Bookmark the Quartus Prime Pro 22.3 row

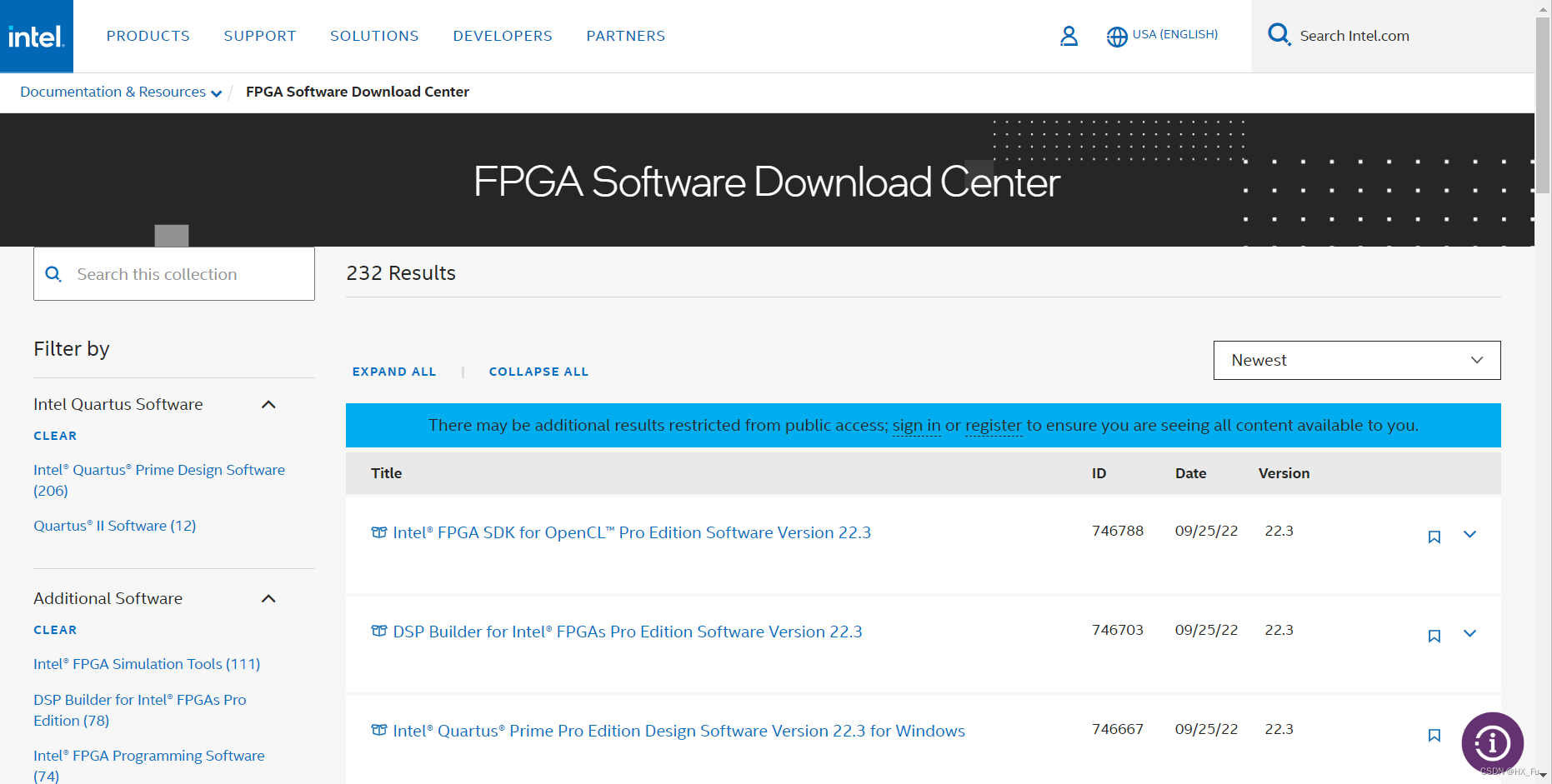(x=1434, y=735)
